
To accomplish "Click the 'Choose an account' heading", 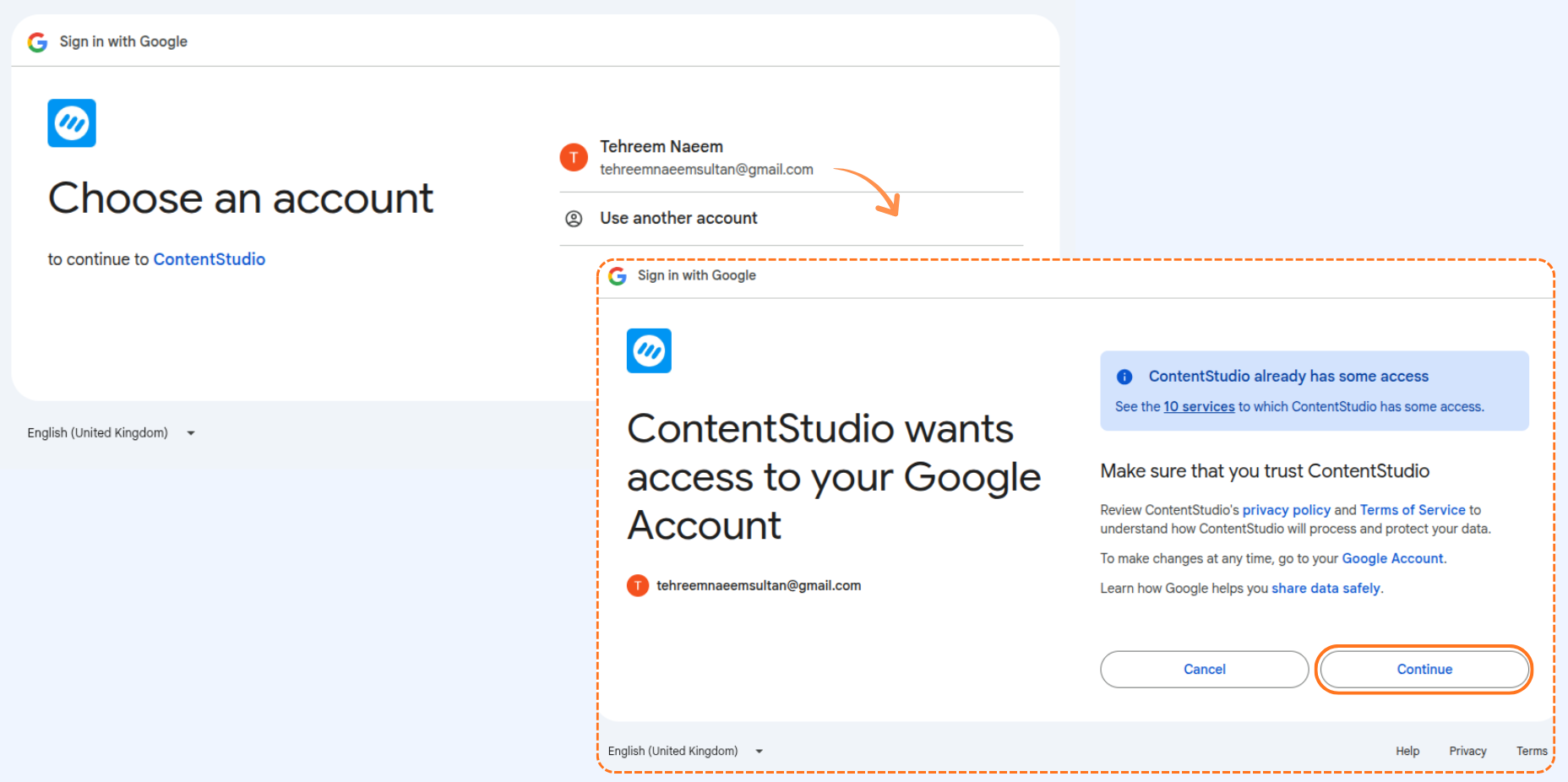I will point(241,198).
